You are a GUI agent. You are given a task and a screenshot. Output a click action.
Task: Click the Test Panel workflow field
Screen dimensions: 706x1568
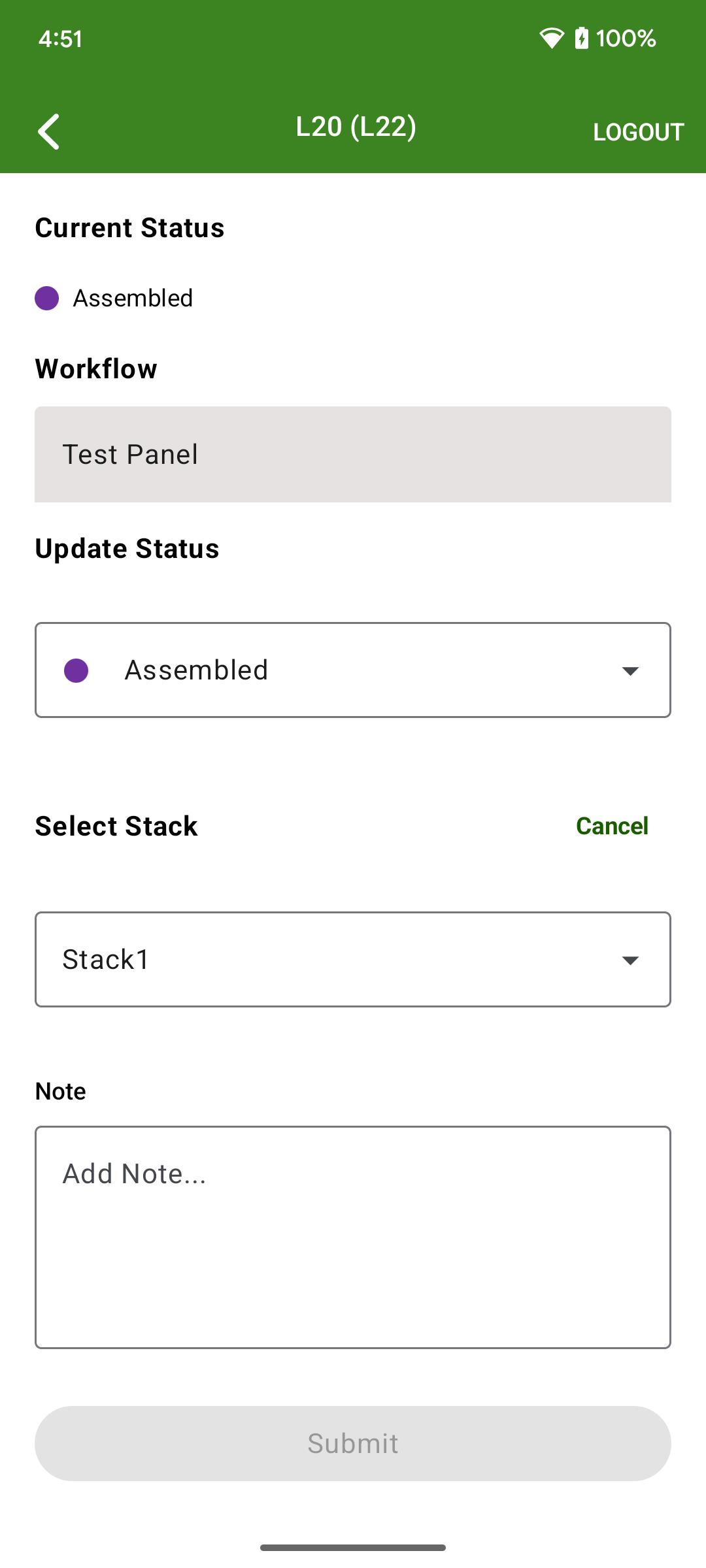point(353,455)
